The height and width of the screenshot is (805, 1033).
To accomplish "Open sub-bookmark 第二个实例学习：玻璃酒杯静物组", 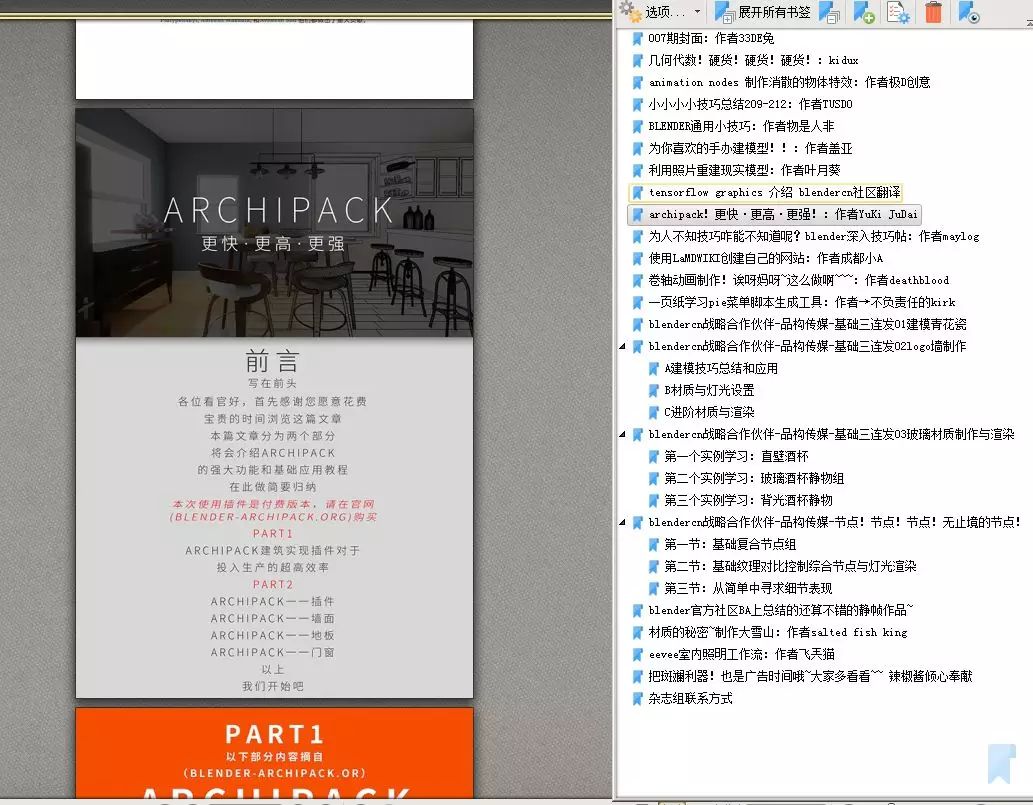I will [x=754, y=478].
